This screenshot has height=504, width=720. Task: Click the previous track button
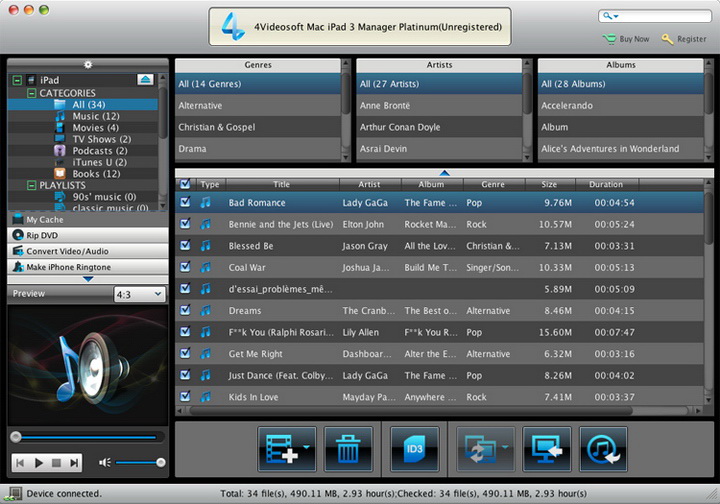(20, 463)
